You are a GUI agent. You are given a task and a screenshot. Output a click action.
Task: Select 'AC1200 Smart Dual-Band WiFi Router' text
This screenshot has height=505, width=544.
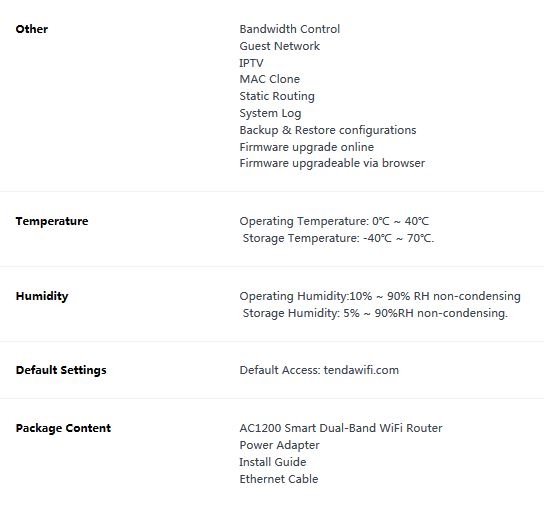(341, 428)
